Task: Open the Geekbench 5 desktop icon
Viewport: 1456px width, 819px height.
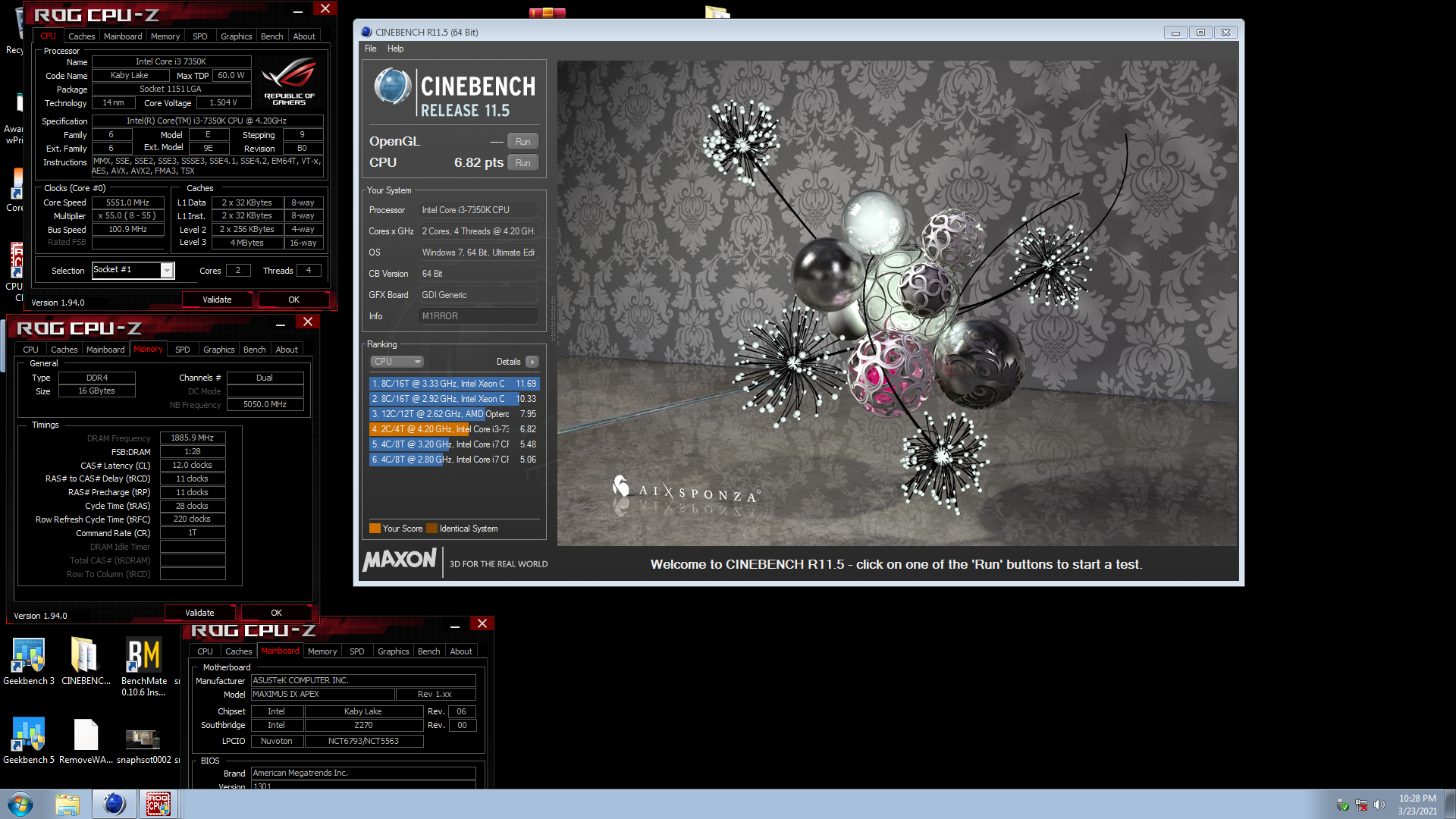Action: tap(28, 741)
